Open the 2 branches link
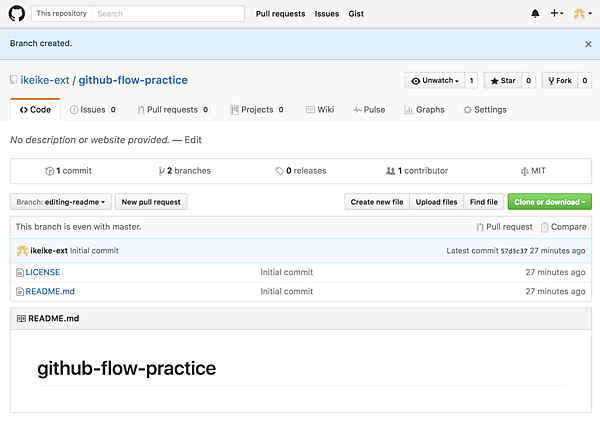Image resolution: width=600 pixels, height=421 pixels. pyautogui.click(x=184, y=171)
